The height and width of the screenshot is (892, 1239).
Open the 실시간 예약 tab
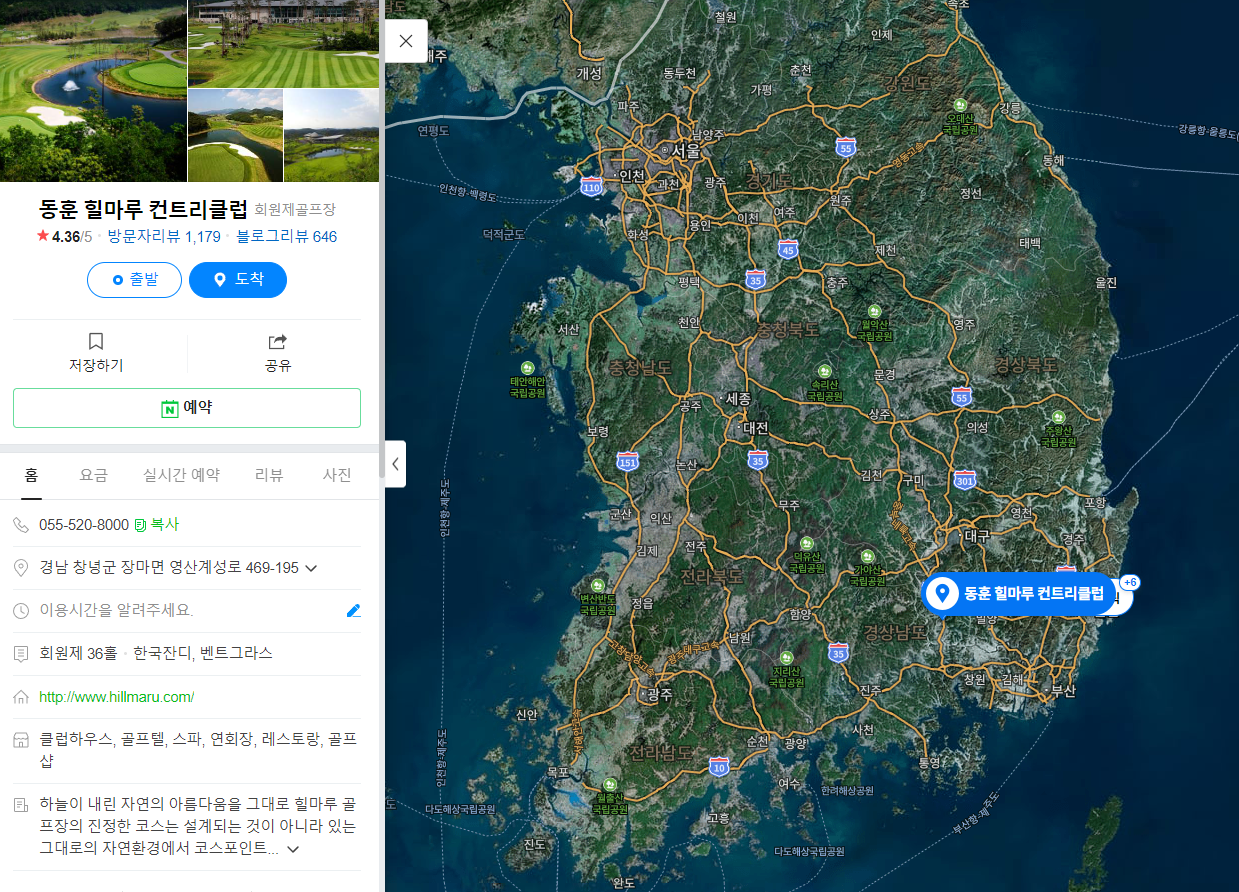[181, 475]
